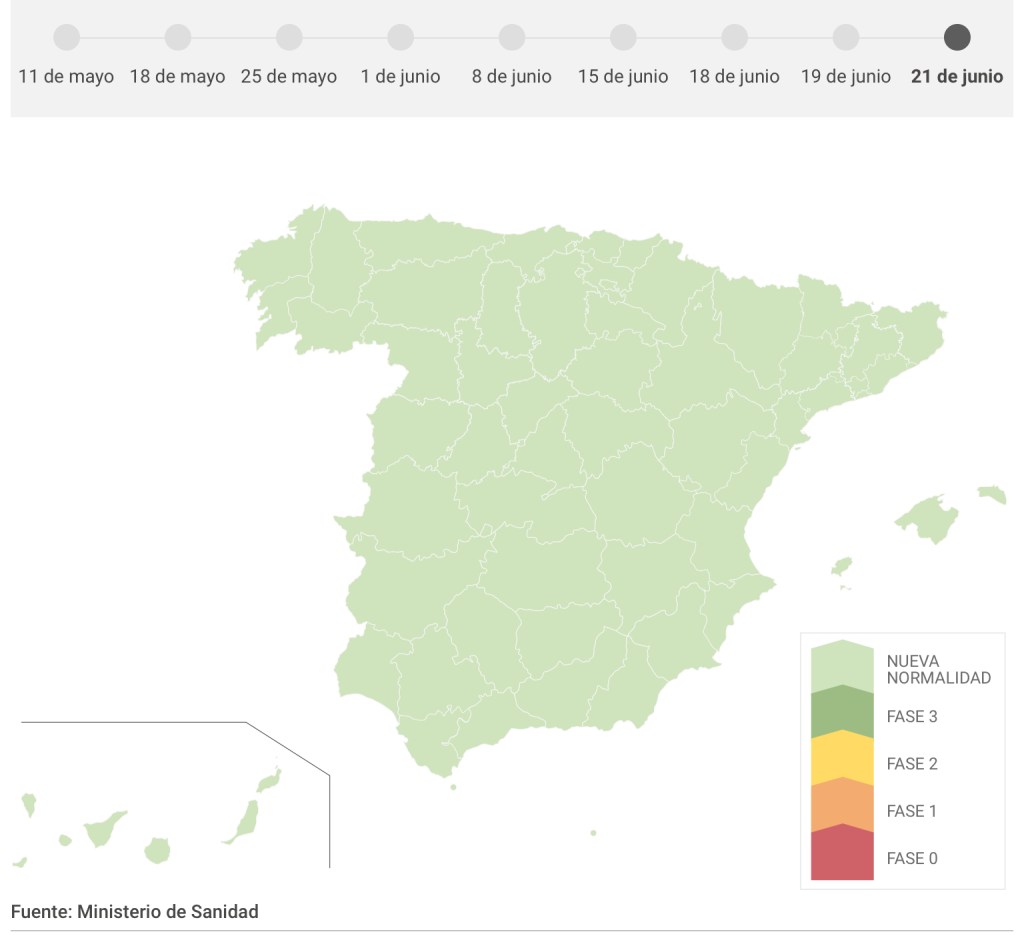This screenshot has height=942, width=1024.
Task: Pick the 19 de junio timeline dot
Action: click(846, 38)
